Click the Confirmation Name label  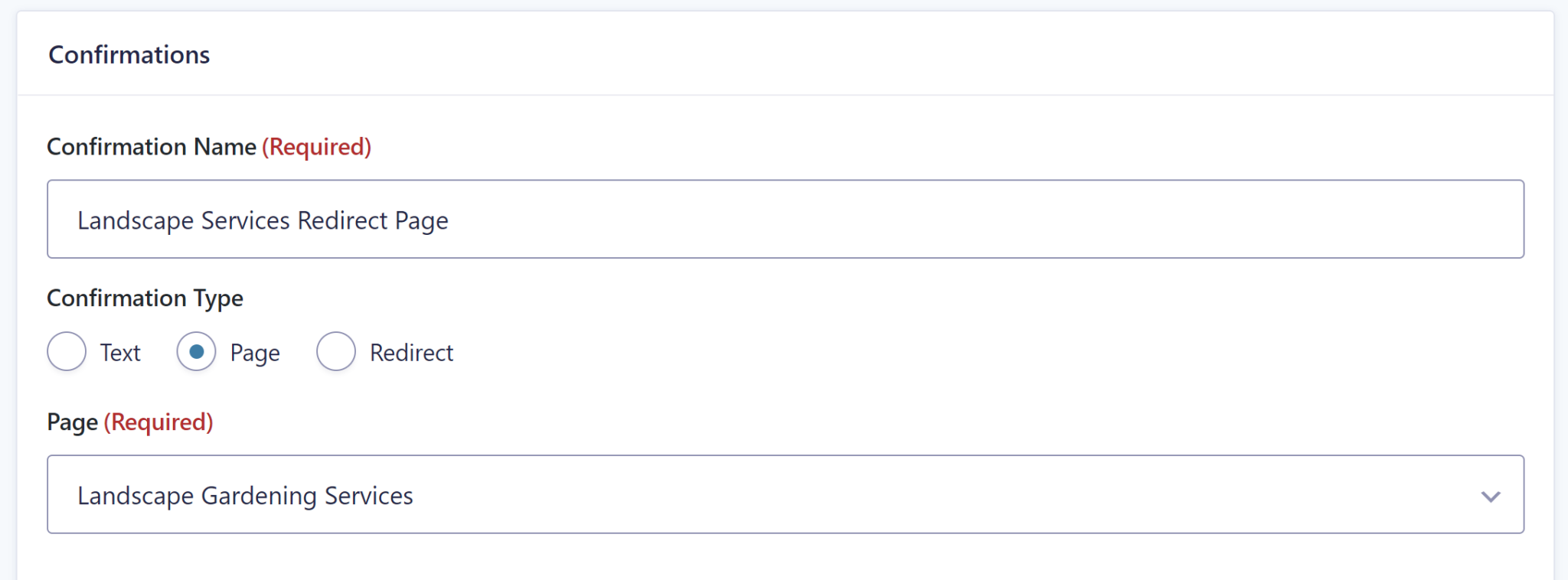[x=151, y=146]
